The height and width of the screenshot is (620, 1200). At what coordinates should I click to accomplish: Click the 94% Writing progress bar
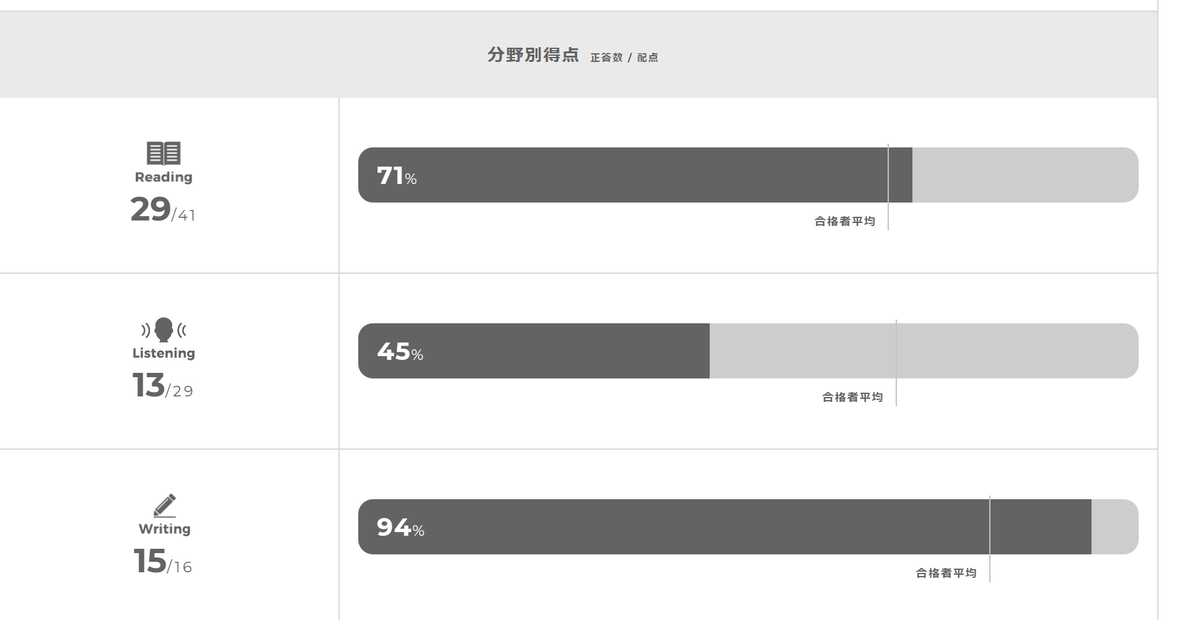point(748,527)
